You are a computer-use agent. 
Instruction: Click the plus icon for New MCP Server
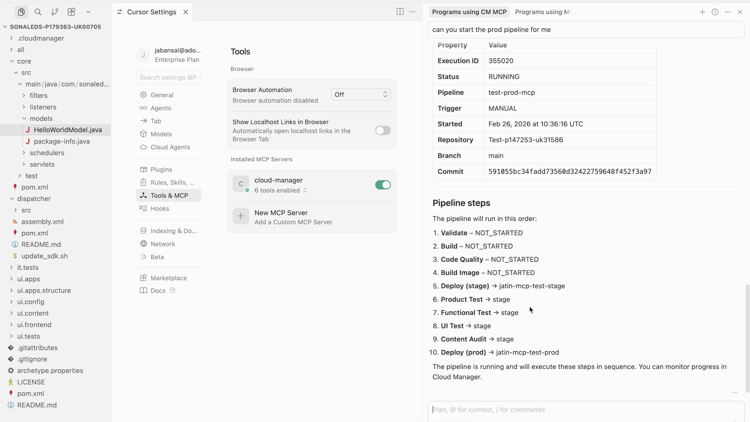241,216
